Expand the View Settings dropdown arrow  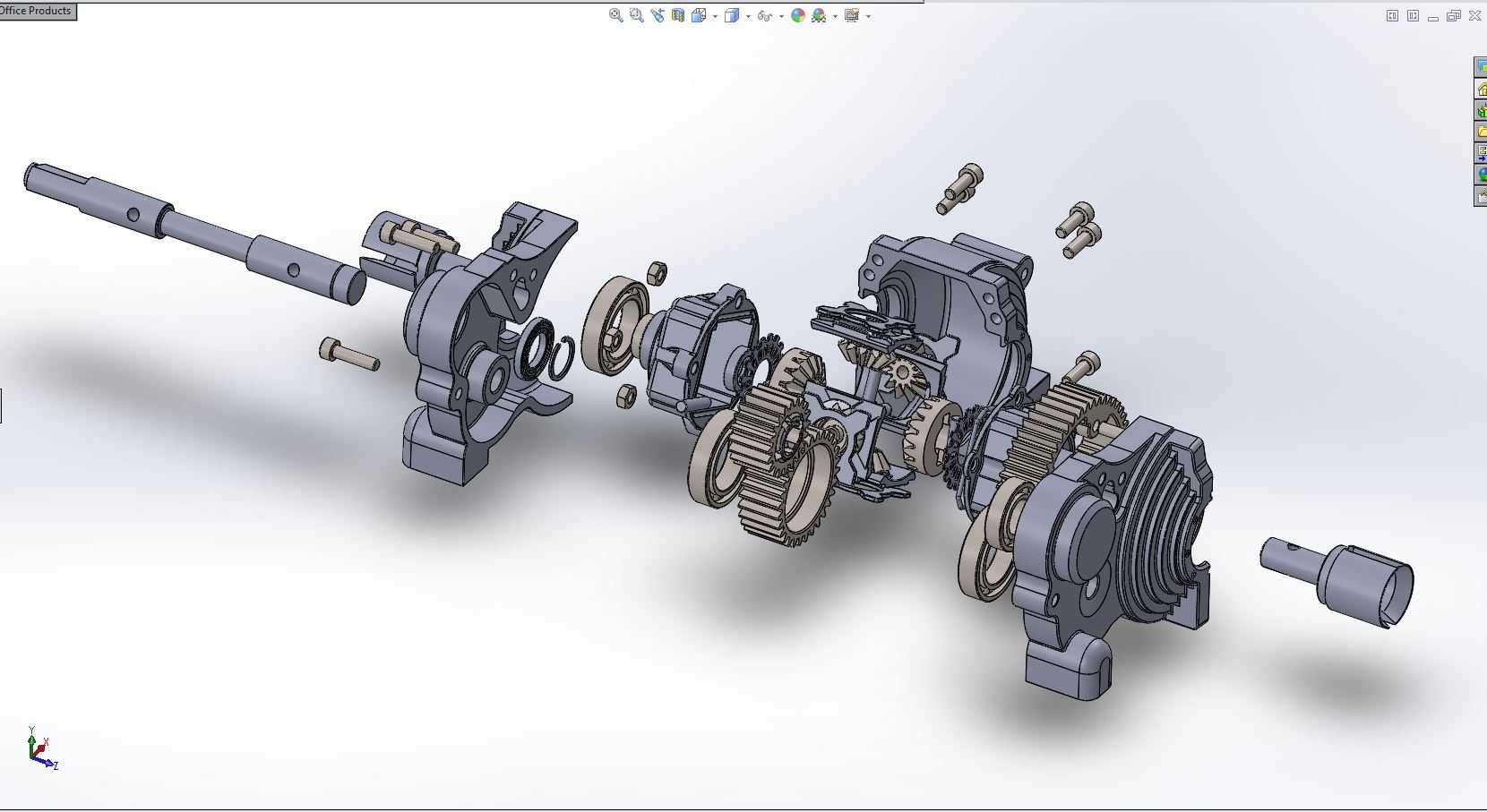tap(868, 16)
